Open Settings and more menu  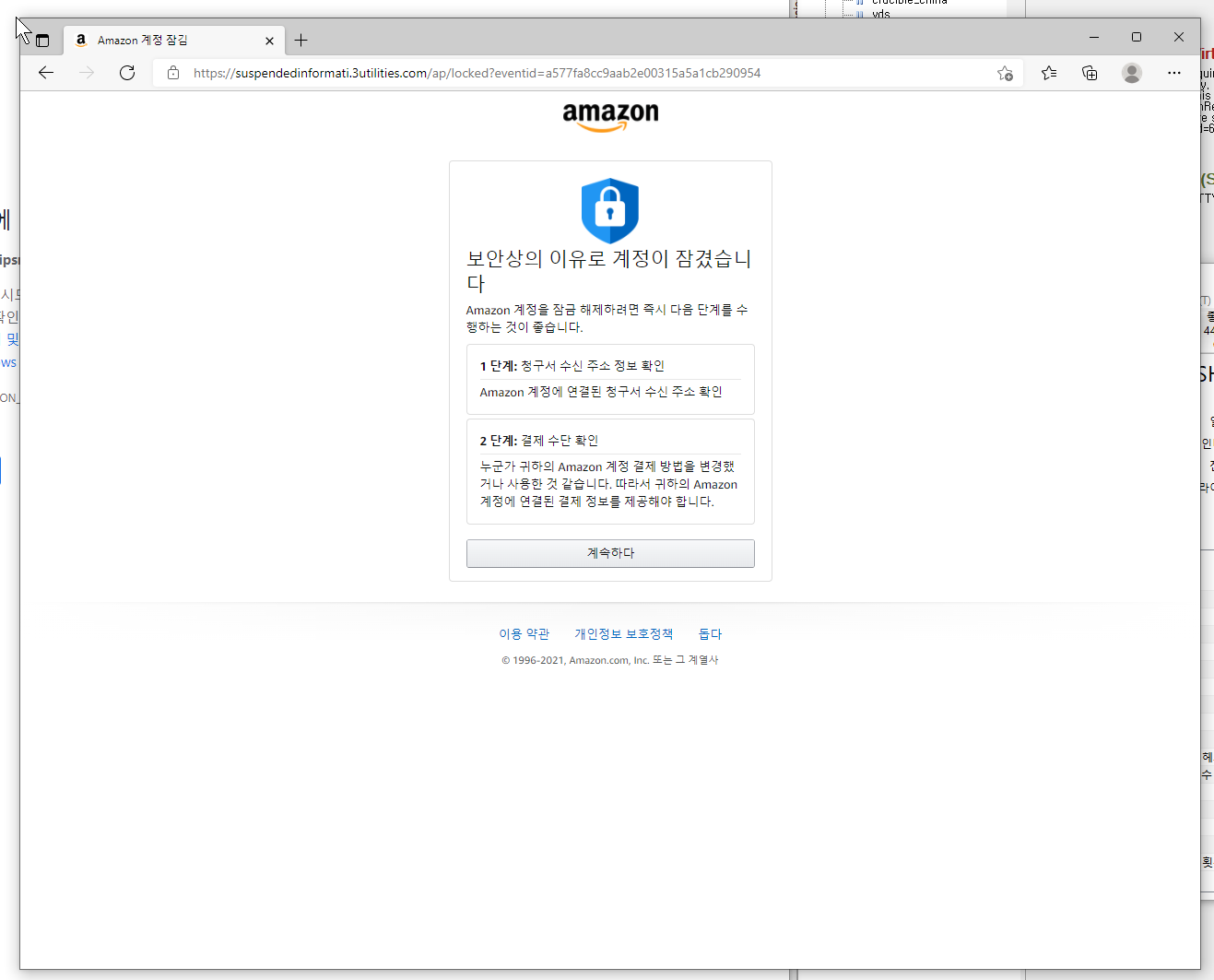(1173, 73)
